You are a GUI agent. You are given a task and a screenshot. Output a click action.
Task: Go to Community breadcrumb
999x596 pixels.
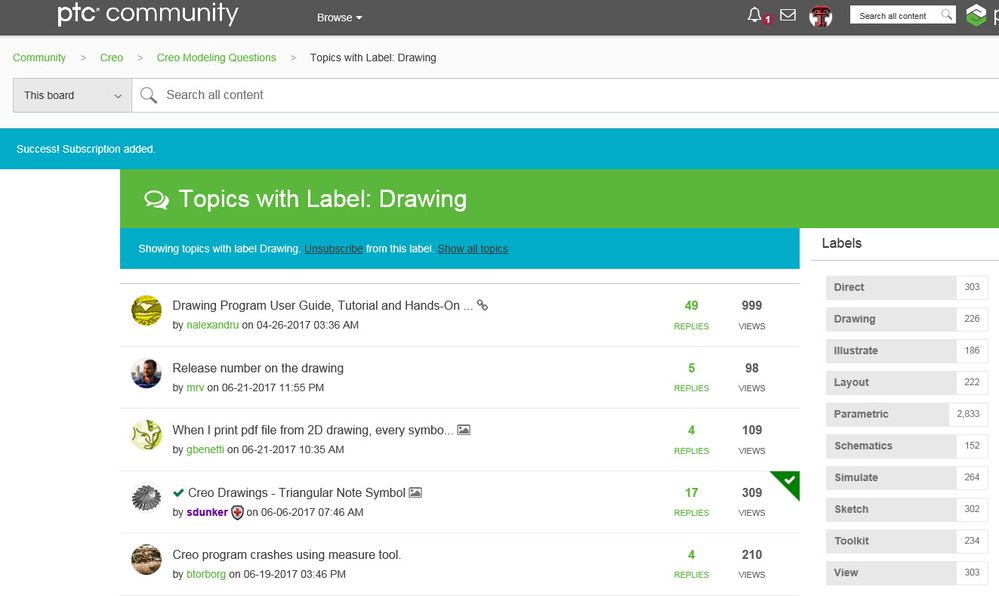click(40, 57)
